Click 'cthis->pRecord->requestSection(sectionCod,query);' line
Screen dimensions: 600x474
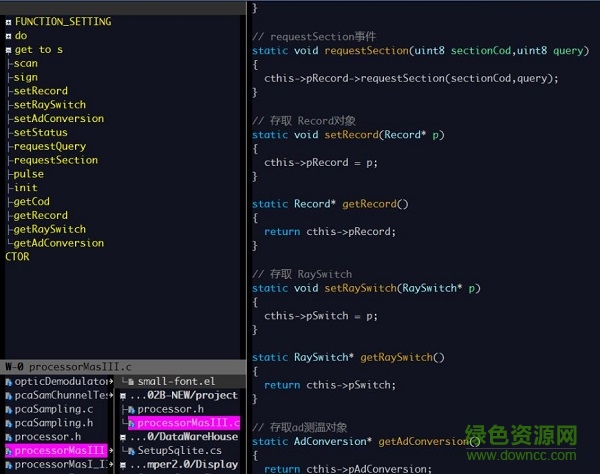[411, 78]
